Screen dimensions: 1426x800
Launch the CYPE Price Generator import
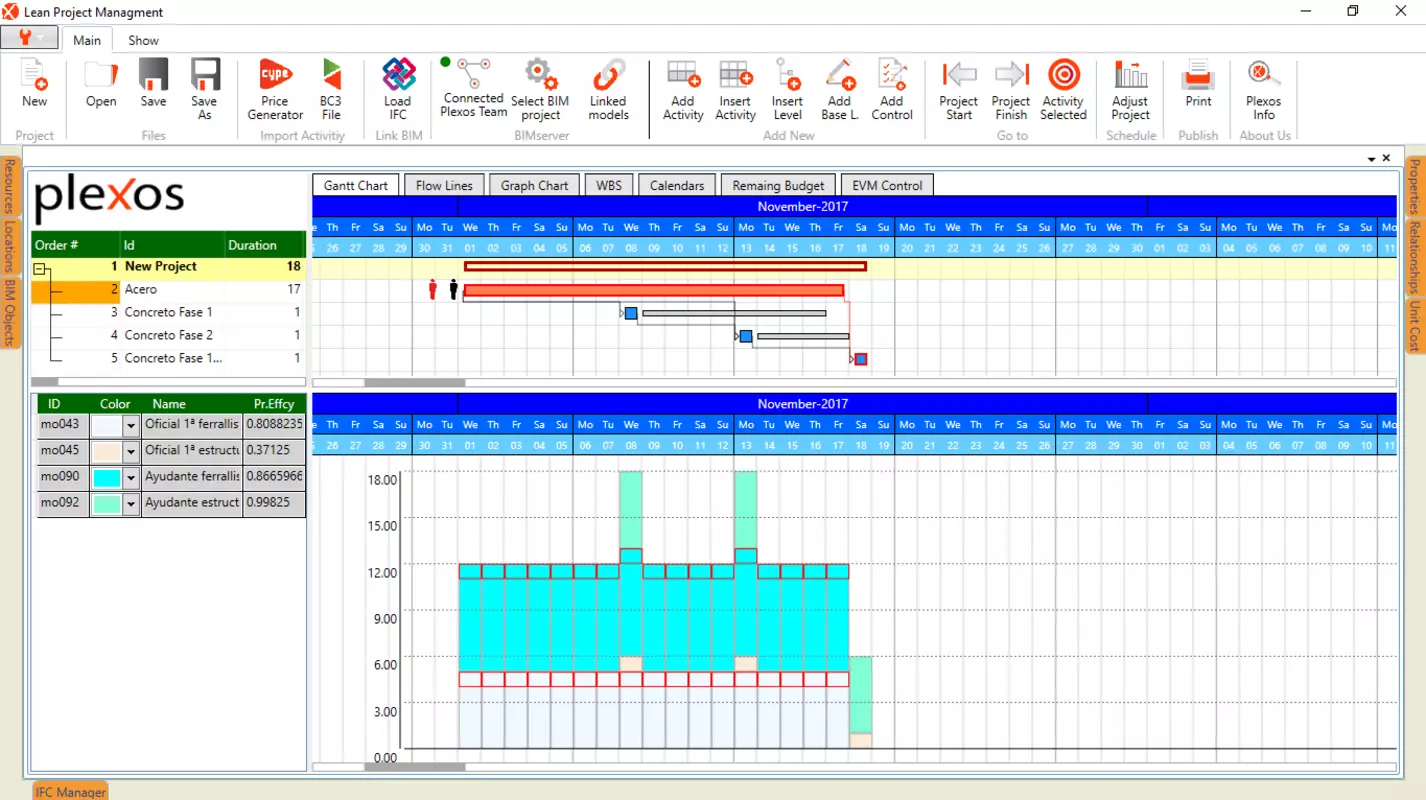[x=275, y=90]
